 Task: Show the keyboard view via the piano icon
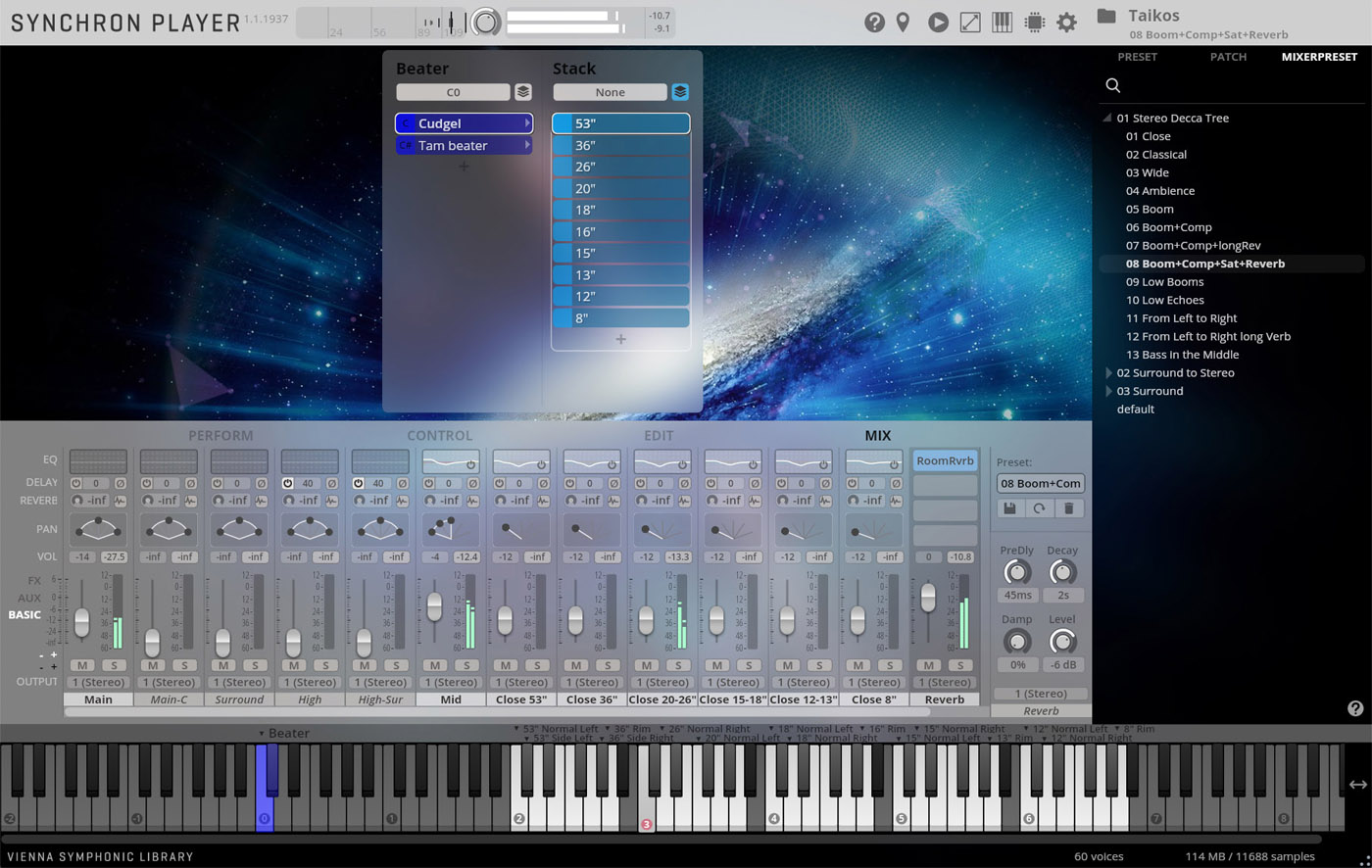1002,22
